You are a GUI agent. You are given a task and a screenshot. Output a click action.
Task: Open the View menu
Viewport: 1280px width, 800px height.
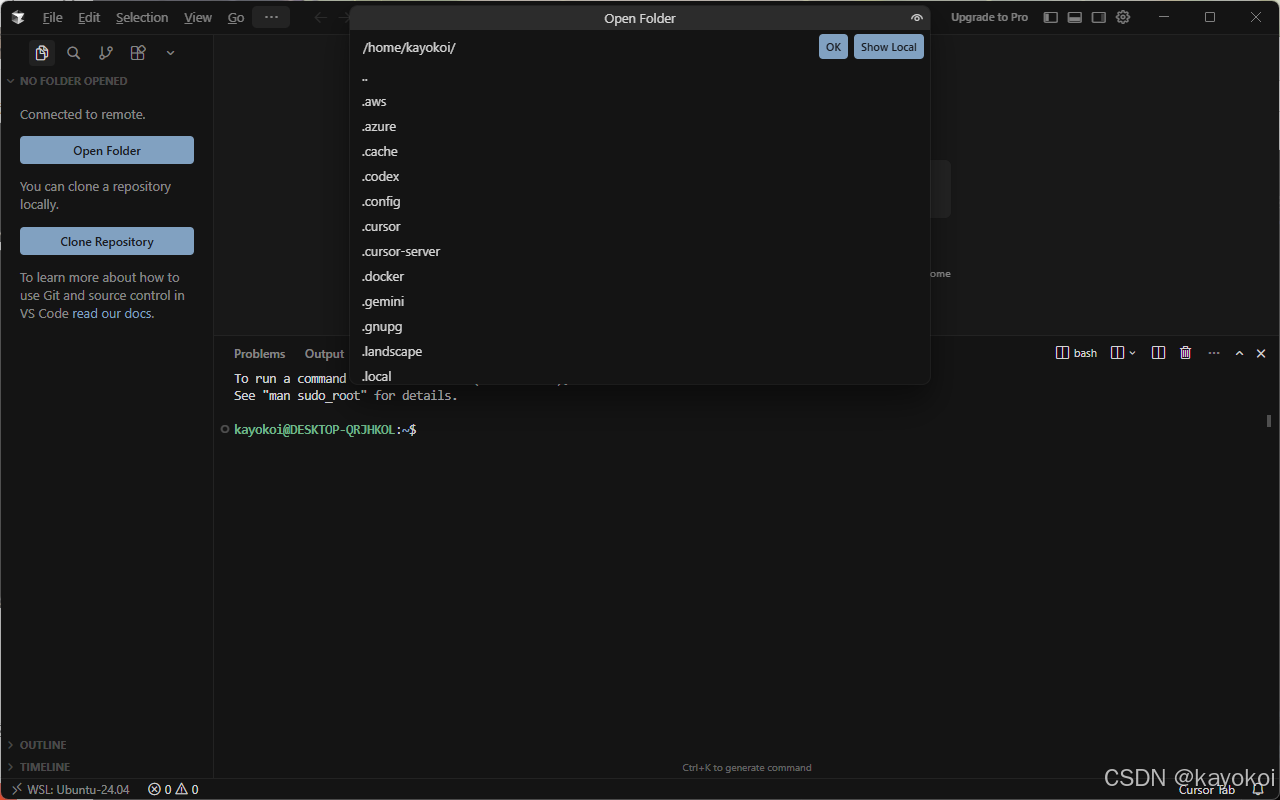pos(198,17)
